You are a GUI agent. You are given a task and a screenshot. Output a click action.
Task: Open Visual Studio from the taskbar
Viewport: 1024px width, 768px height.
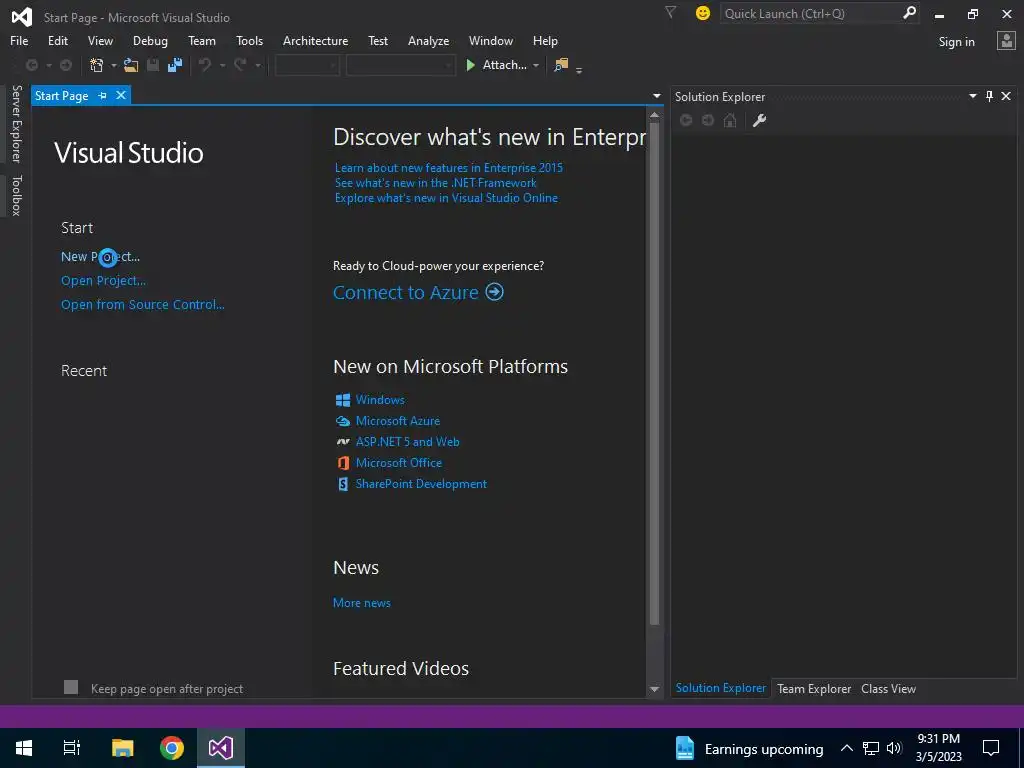click(x=221, y=748)
